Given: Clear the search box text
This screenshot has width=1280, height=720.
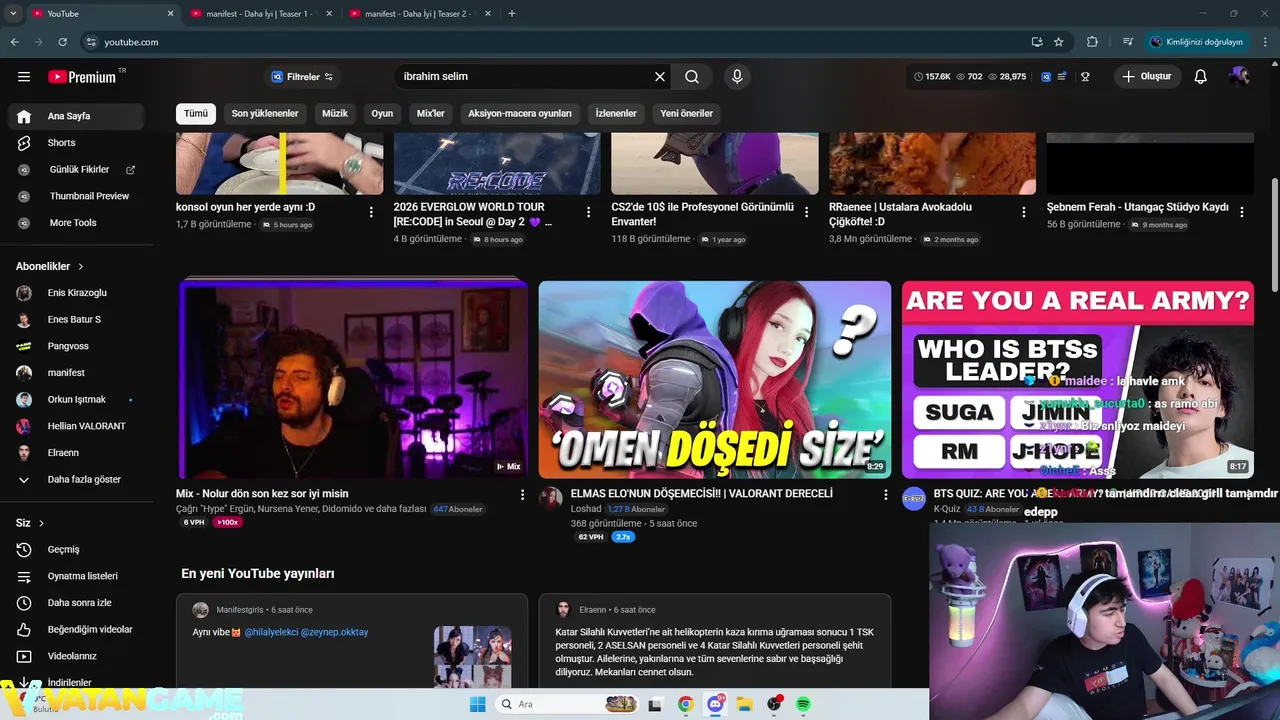Looking at the screenshot, I should (660, 77).
